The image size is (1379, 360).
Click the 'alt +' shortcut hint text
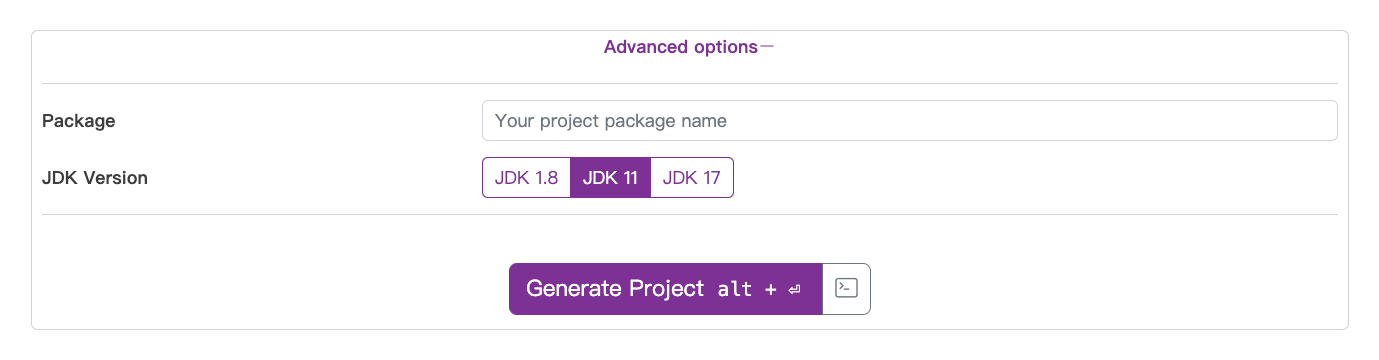748,290
